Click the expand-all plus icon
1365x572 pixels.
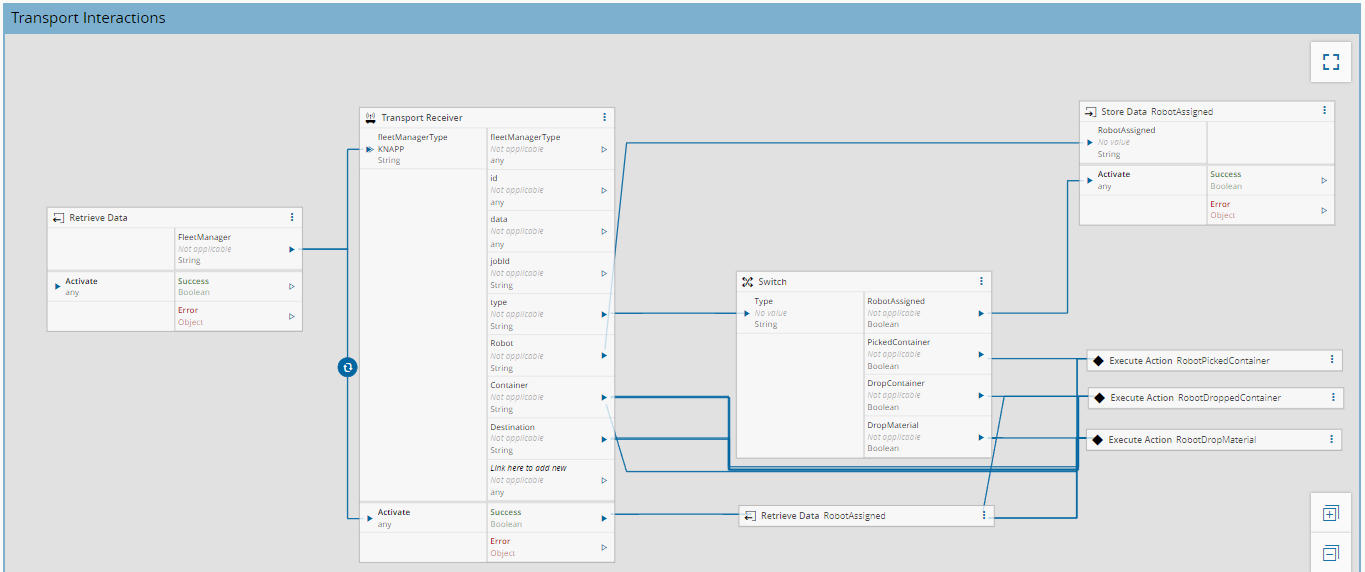[x=1330, y=513]
